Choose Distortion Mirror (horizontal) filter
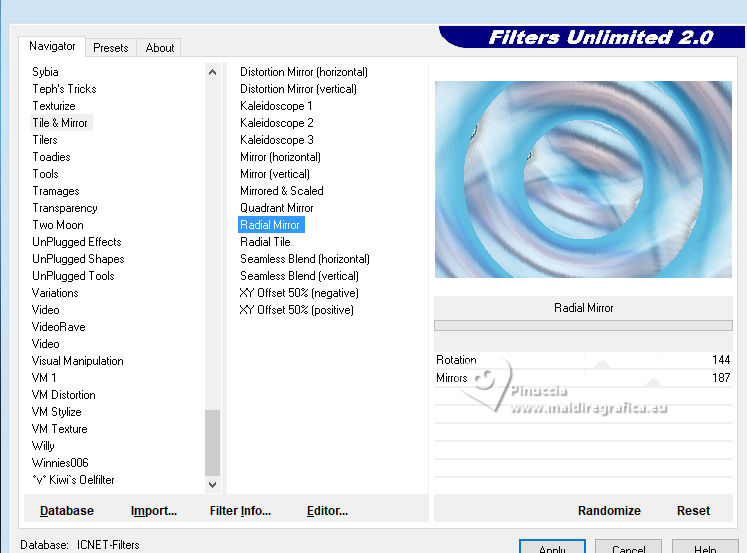 [304, 72]
